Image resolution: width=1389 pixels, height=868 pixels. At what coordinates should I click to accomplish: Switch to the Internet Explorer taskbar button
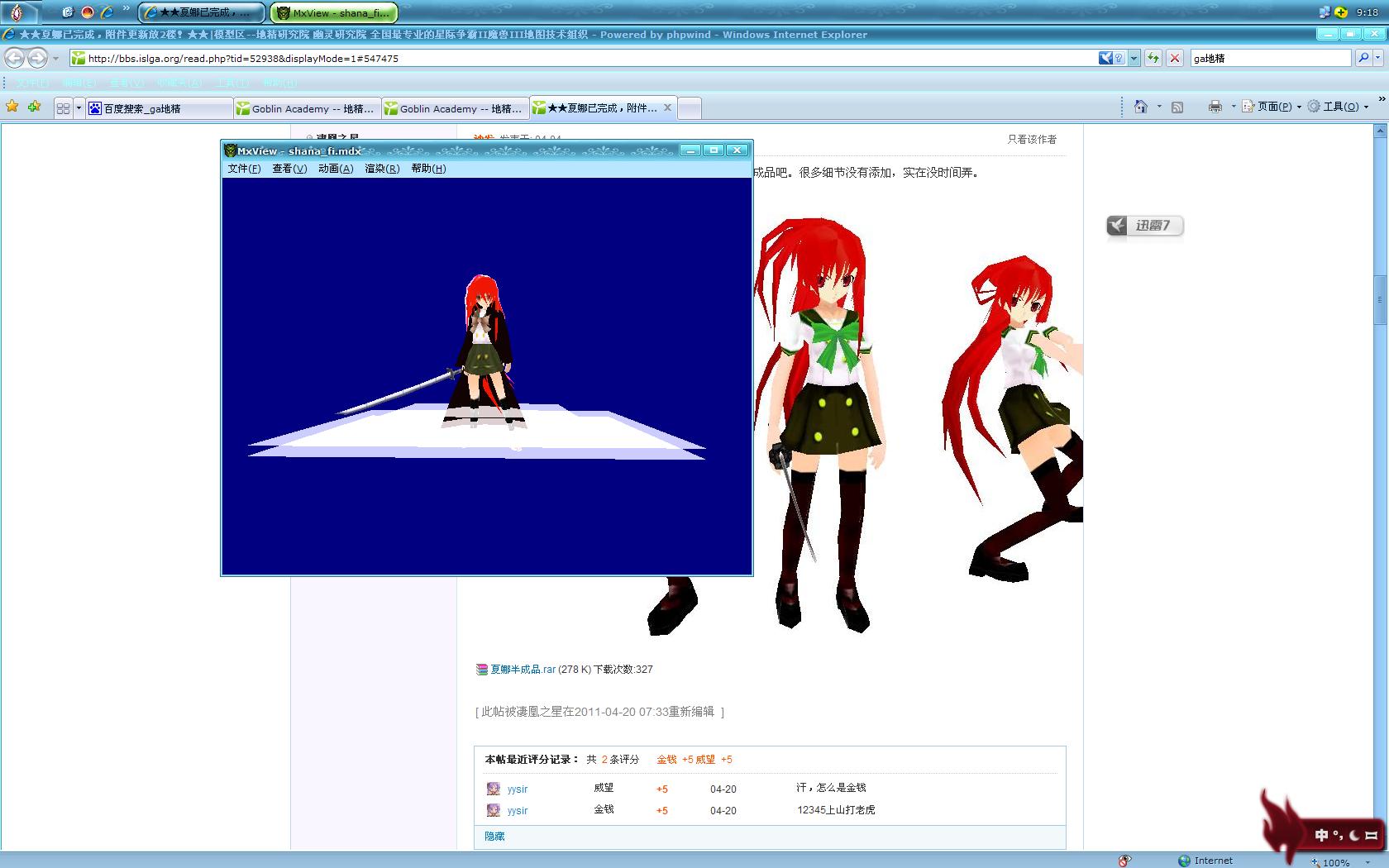click(202, 12)
